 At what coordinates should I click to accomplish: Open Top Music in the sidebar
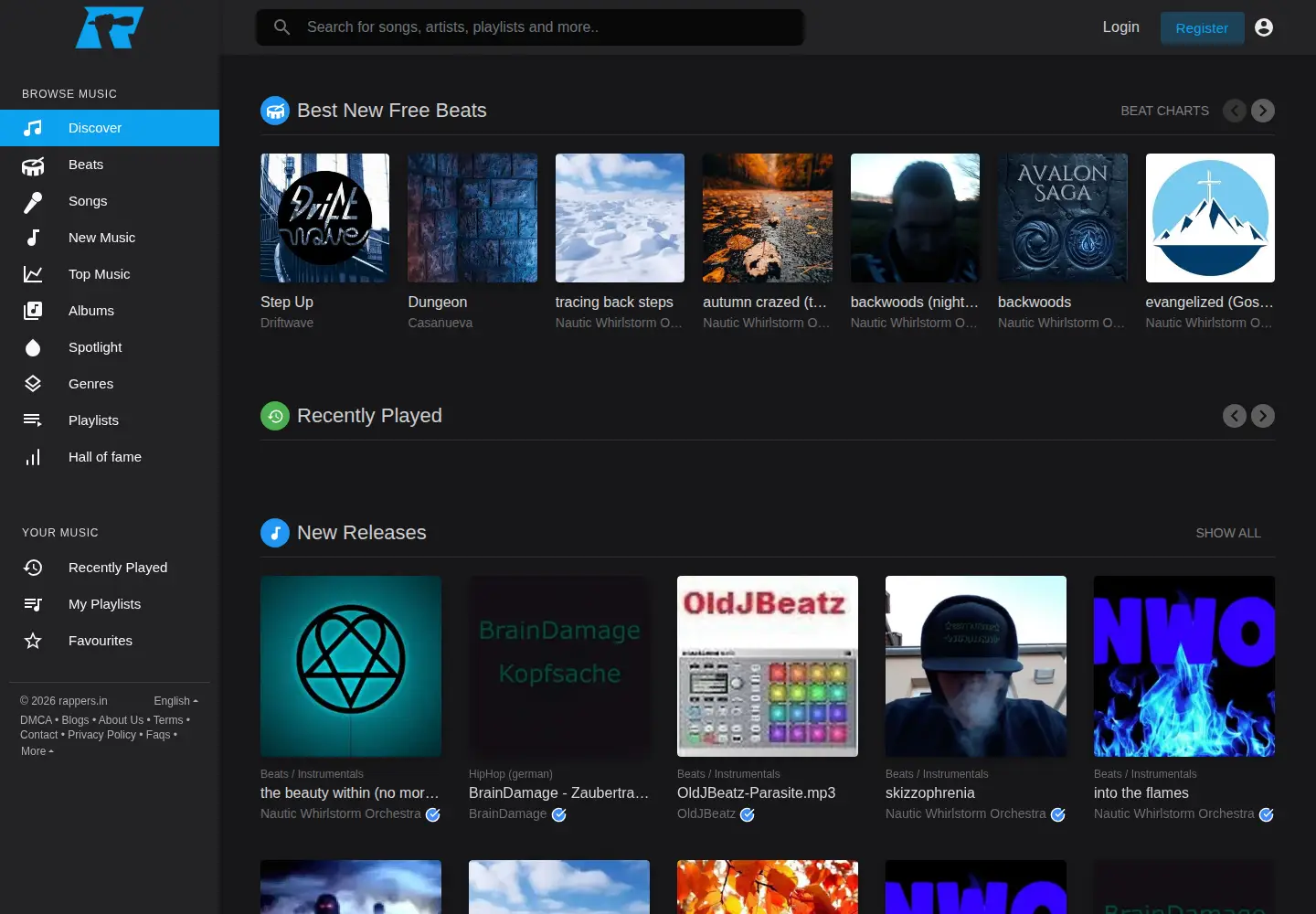(110, 274)
